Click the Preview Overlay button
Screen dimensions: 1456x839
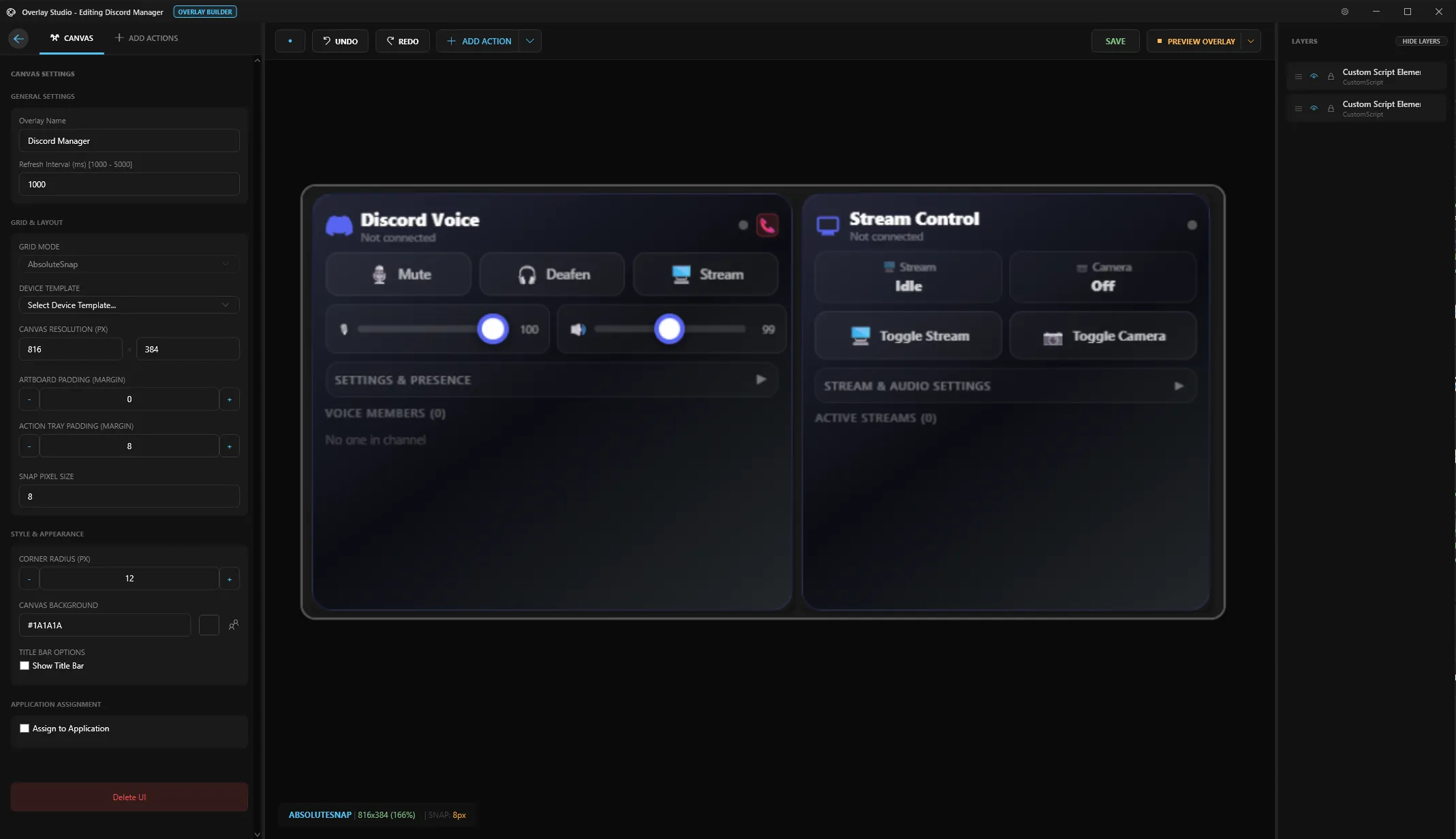click(1194, 41)
